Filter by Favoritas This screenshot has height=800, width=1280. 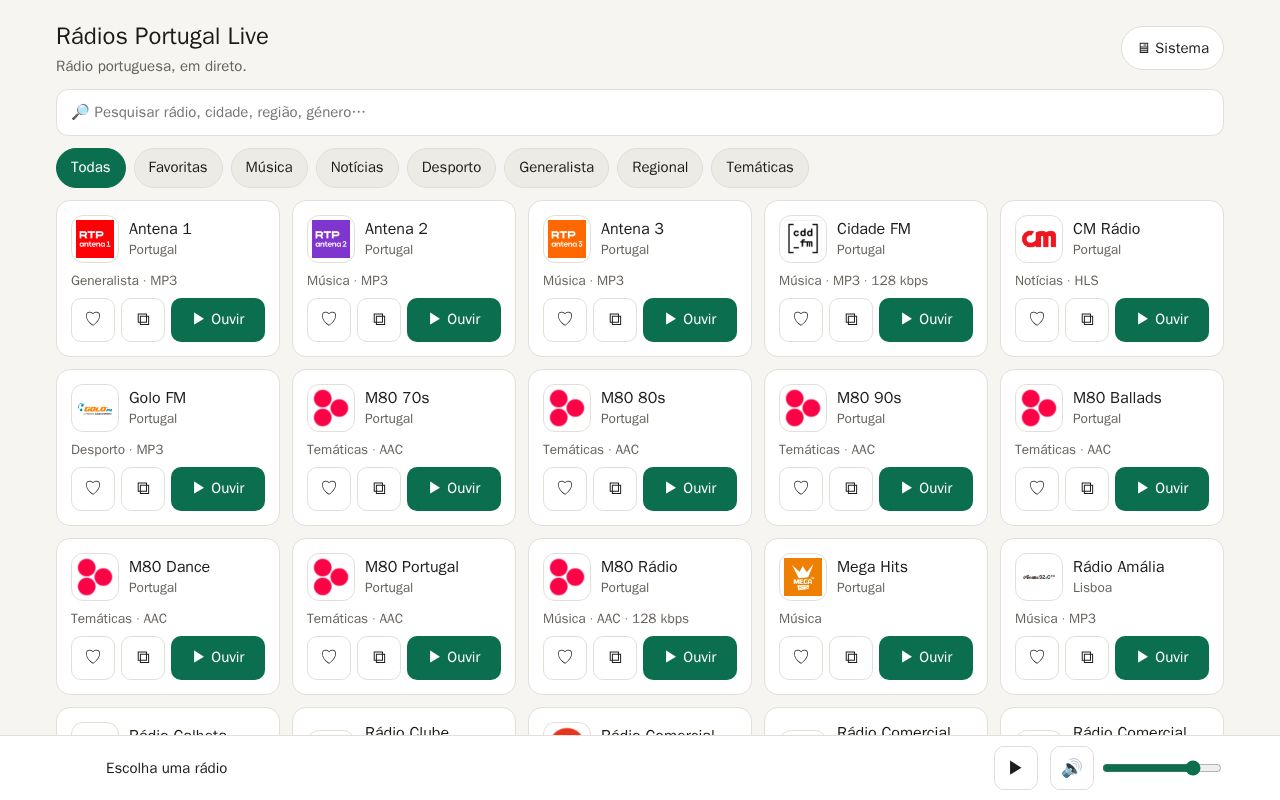point(178,168)
